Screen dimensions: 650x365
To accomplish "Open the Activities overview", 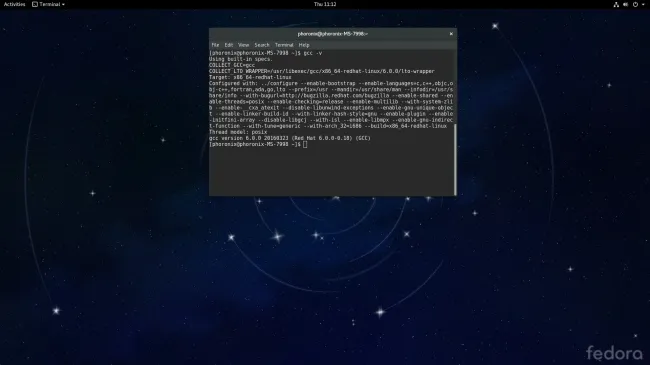I will tap(15, 4).
